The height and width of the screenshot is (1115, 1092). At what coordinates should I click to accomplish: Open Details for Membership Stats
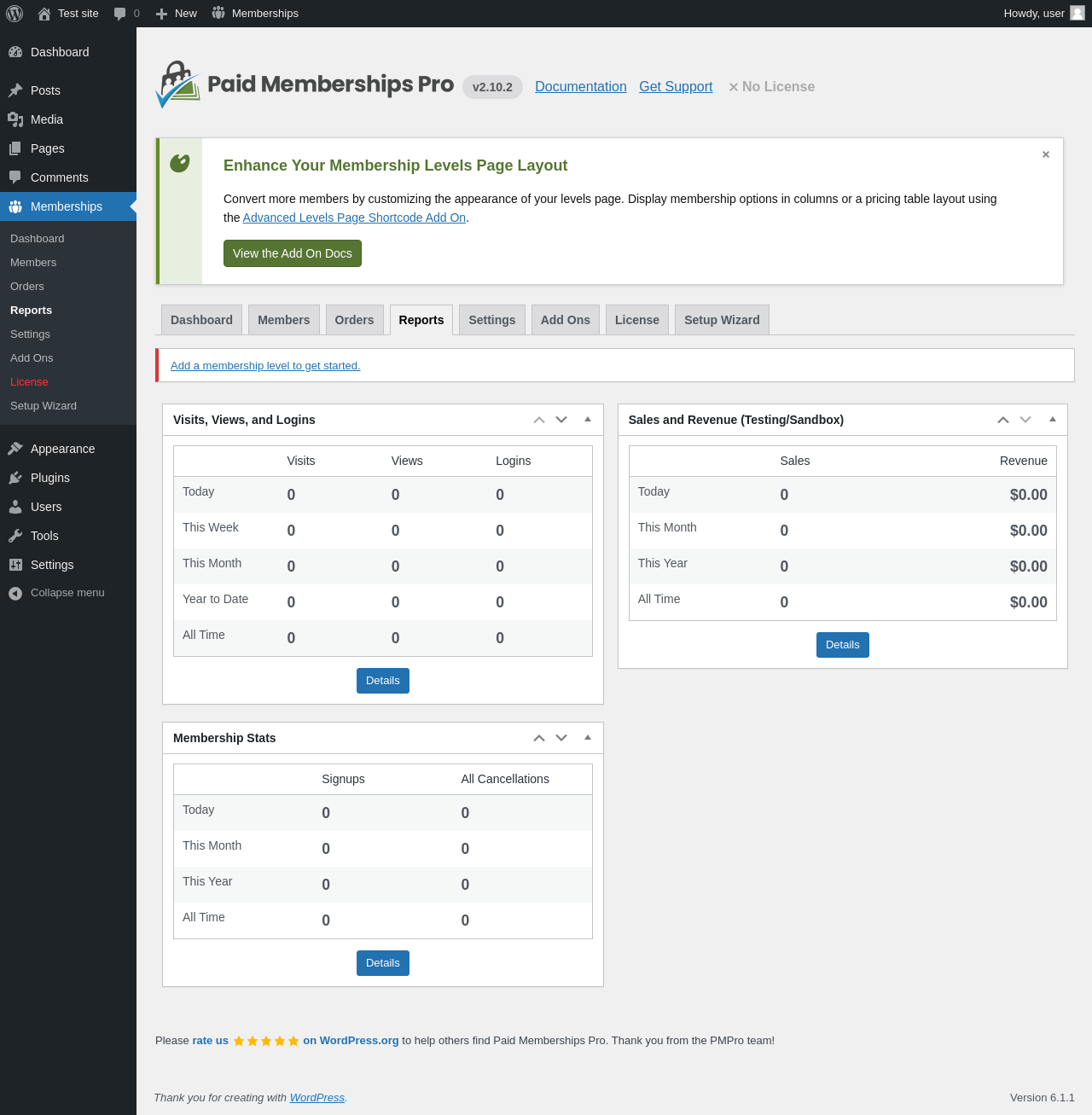click(x=383, y=963)
